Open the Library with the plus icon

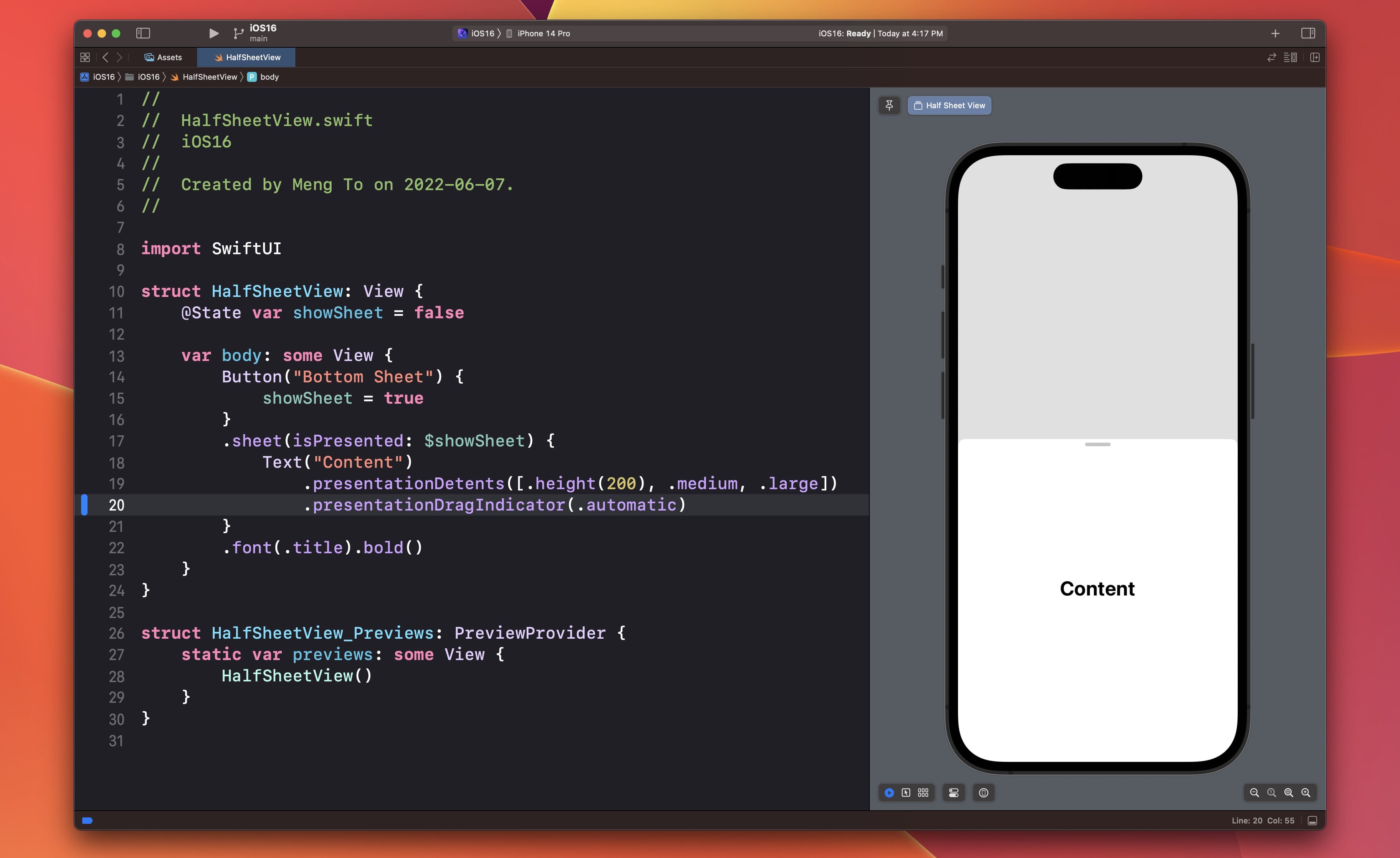tap(1275, 33)
